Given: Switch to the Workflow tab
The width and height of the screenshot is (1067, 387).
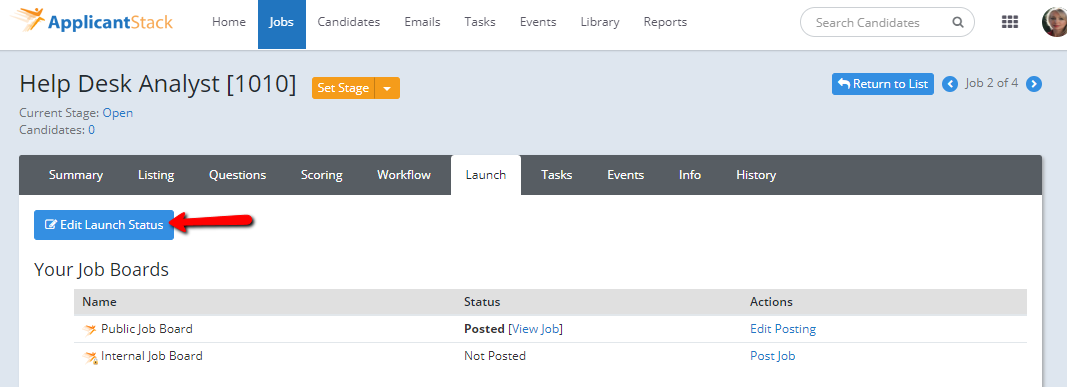Looking at the screenshot, I should (404, 175).
